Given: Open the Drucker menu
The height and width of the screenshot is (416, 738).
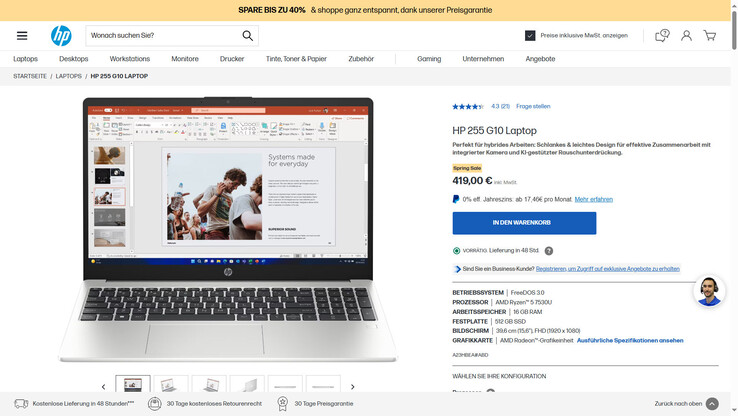Looking at the screenshot, I should [x=232, y=59].
